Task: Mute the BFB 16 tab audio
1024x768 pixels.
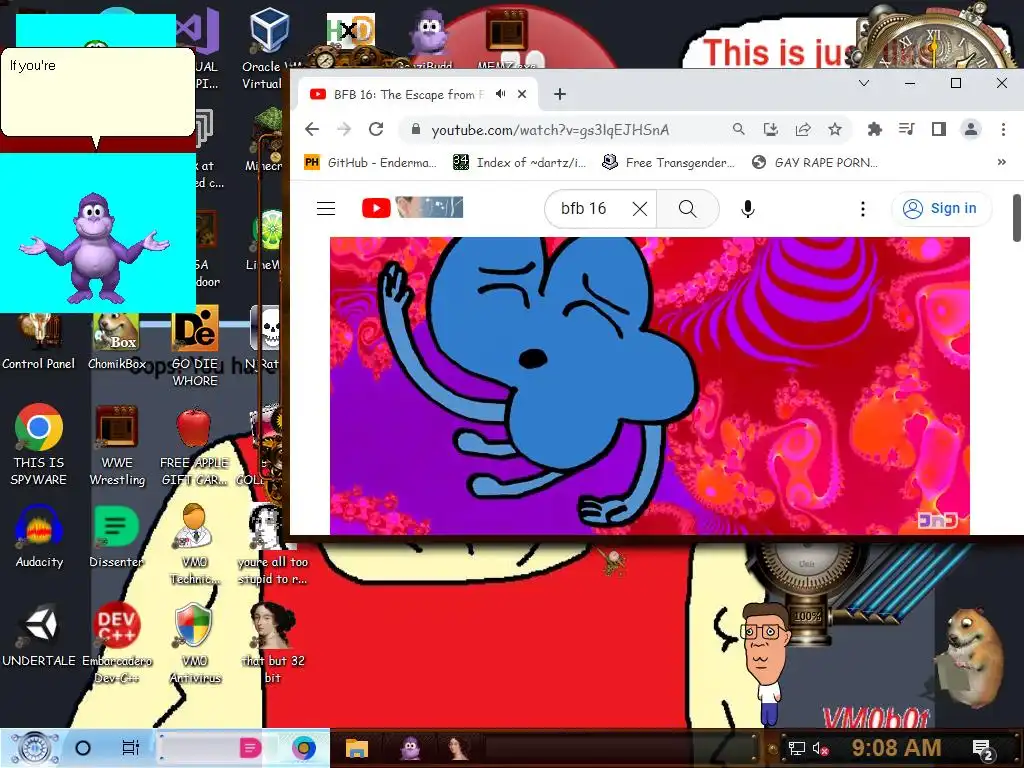Action: pos(500,94)
